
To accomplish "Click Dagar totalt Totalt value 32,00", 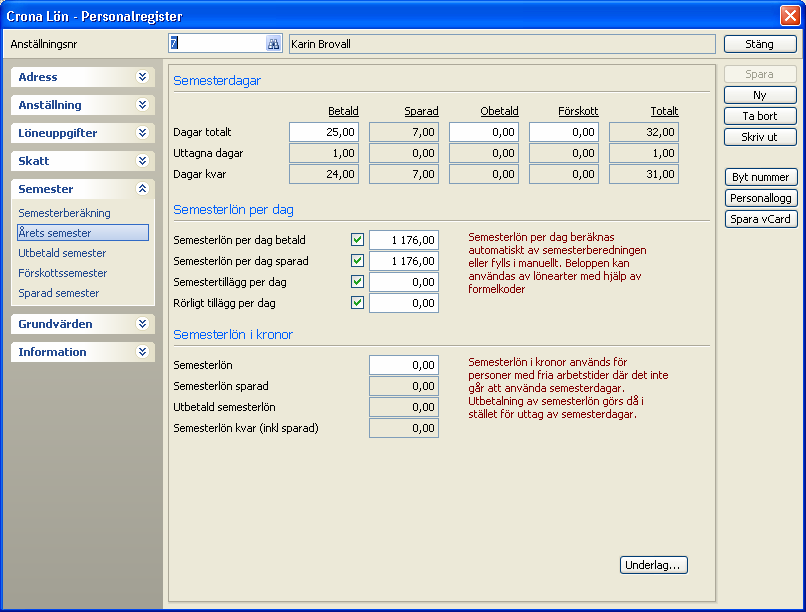I will pos(644,132).
